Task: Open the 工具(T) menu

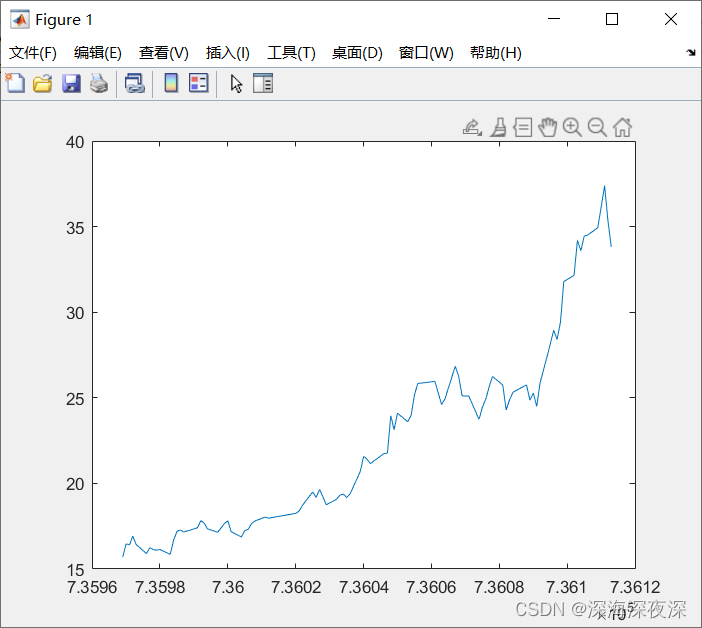Action: (x=291, y=53)
